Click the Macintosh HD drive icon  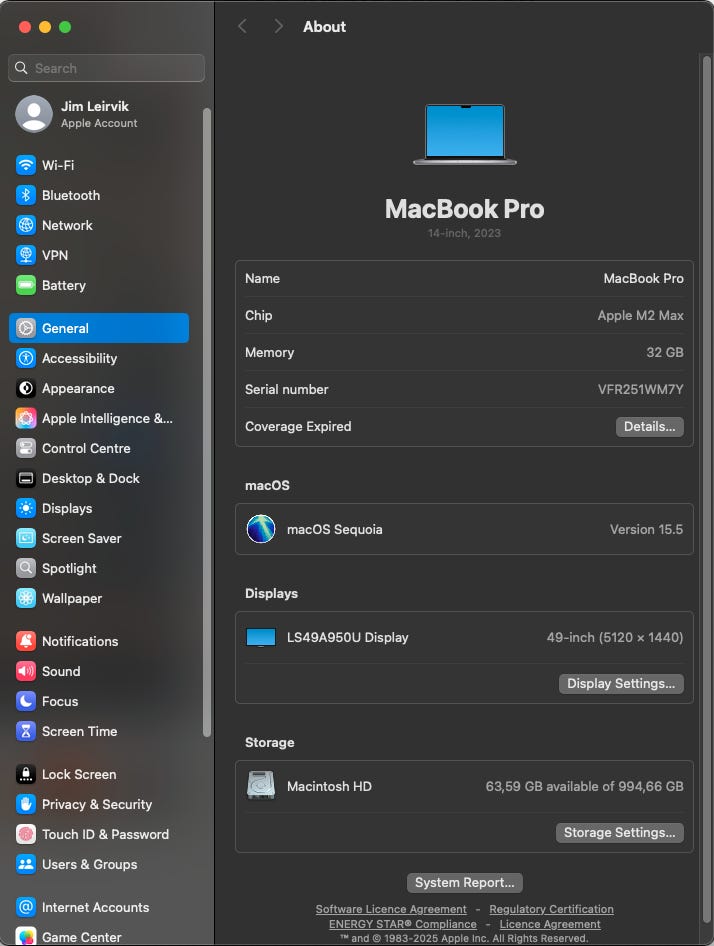261,786
